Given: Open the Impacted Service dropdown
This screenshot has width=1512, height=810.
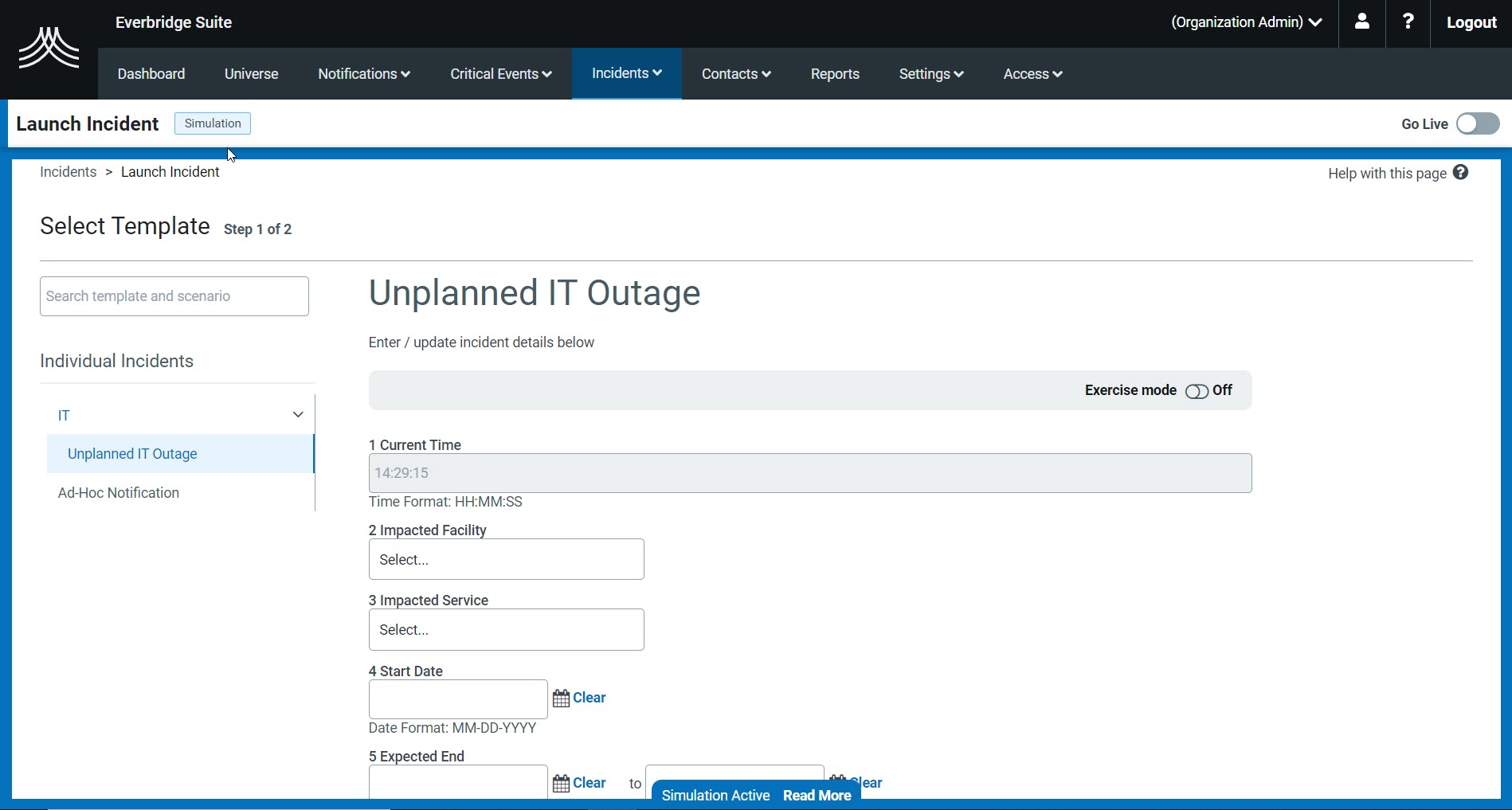Looking at the screenshot, I should click(506, 630).
